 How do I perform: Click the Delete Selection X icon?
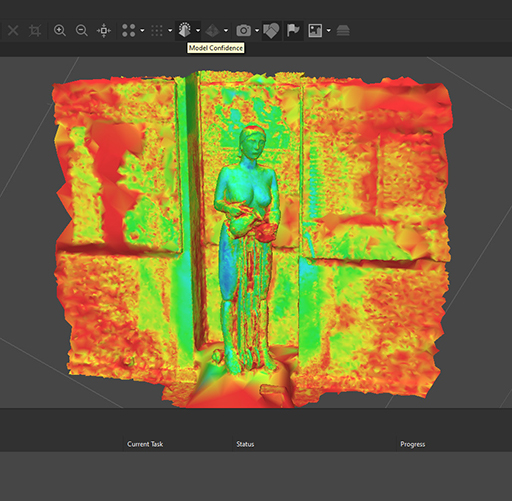13,31
